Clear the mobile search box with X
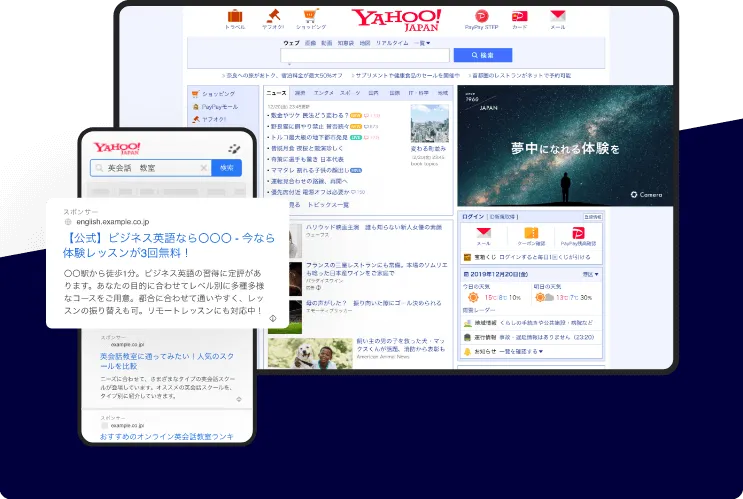Image resolution: width=743 pixels, height=499 pixels. coord(204,168)
